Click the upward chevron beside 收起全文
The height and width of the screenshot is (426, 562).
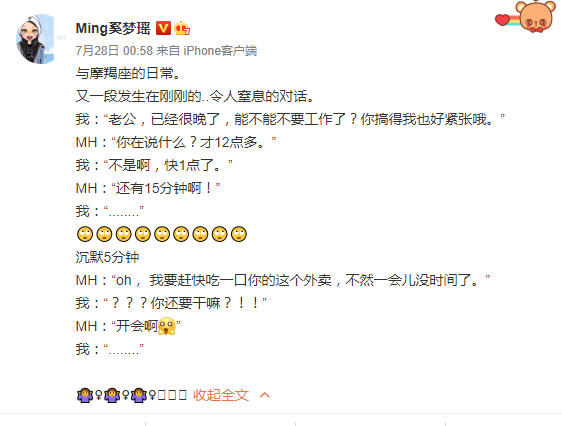265,395
